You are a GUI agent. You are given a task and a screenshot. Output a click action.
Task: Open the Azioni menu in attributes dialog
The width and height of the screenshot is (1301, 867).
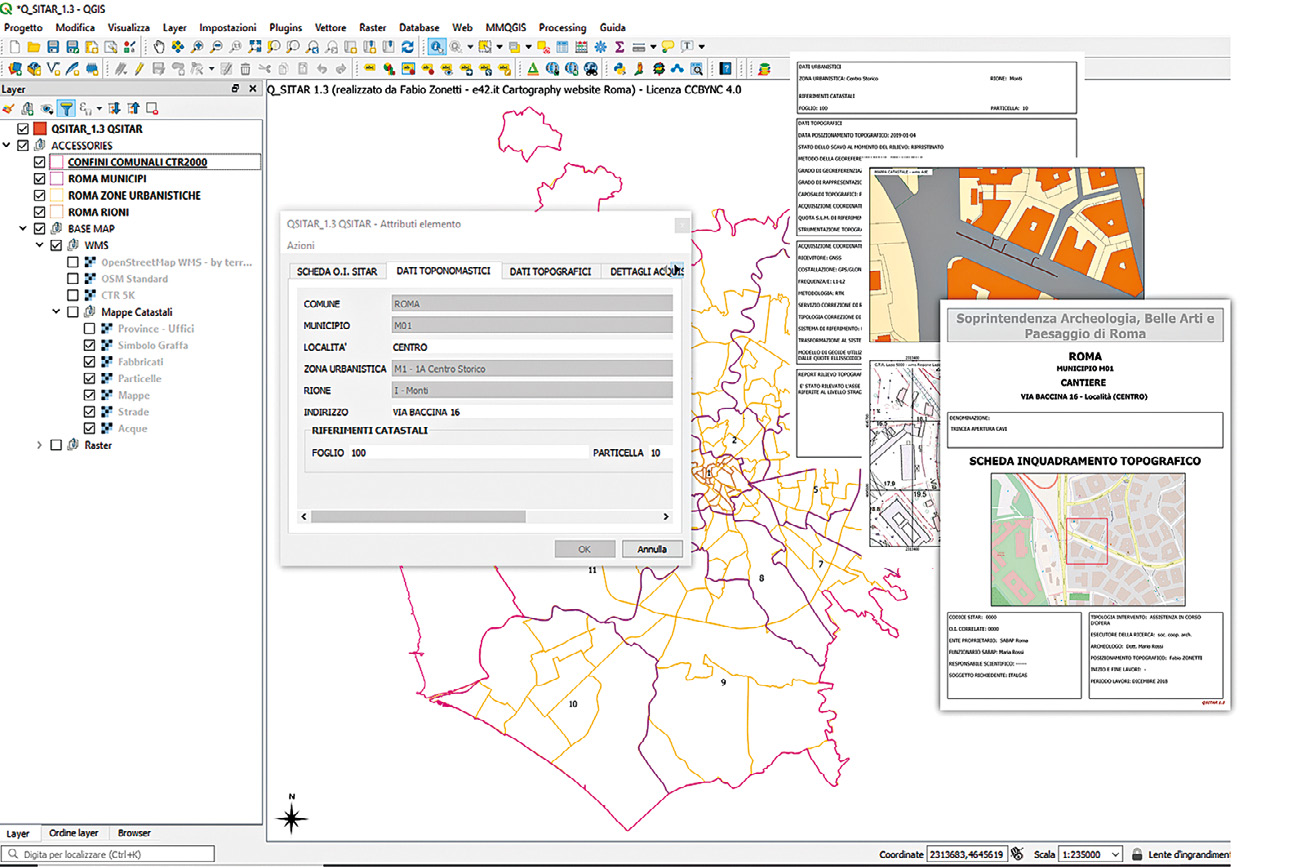coord(301,245)
